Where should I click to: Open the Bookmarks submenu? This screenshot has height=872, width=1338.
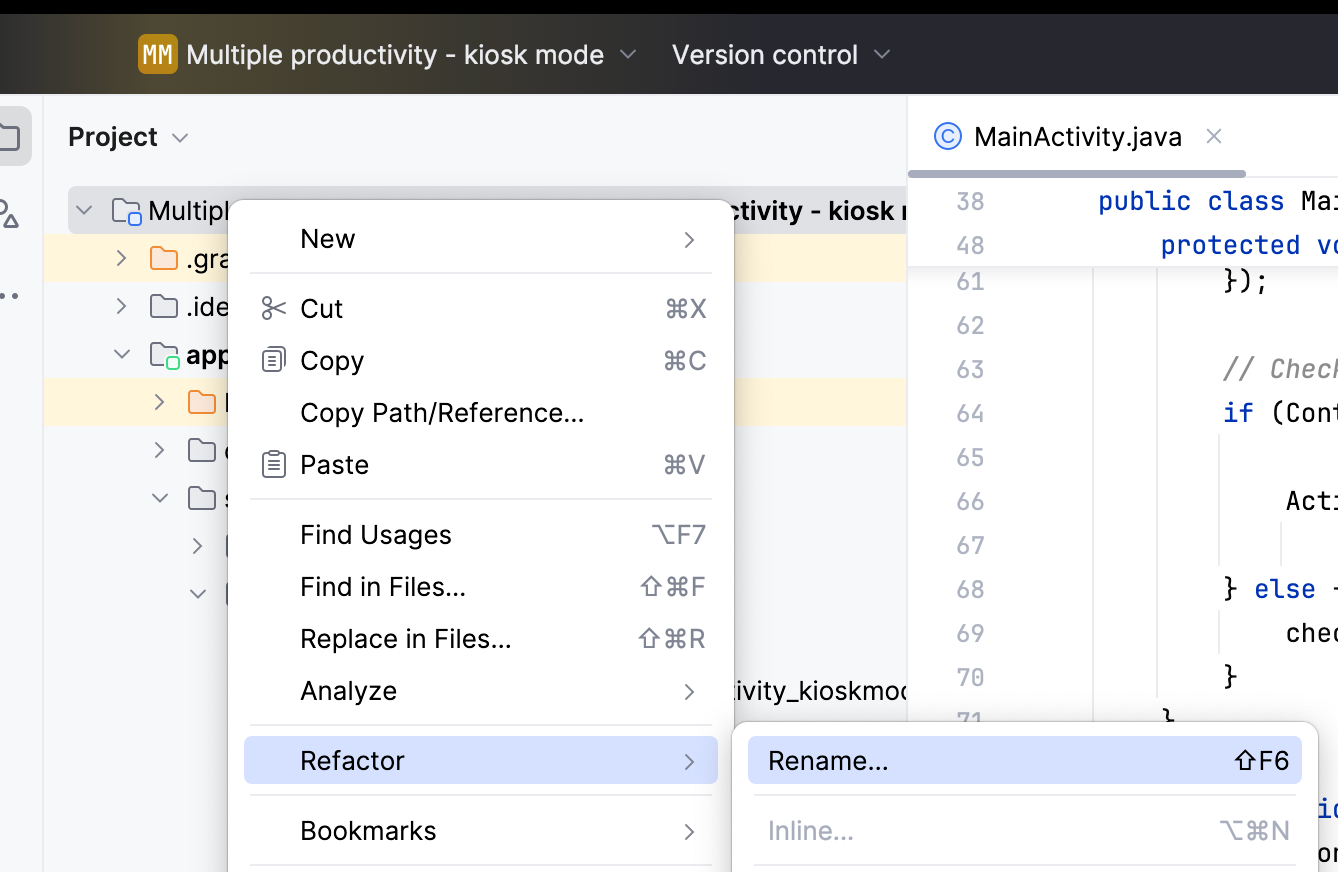pos(481,831)
